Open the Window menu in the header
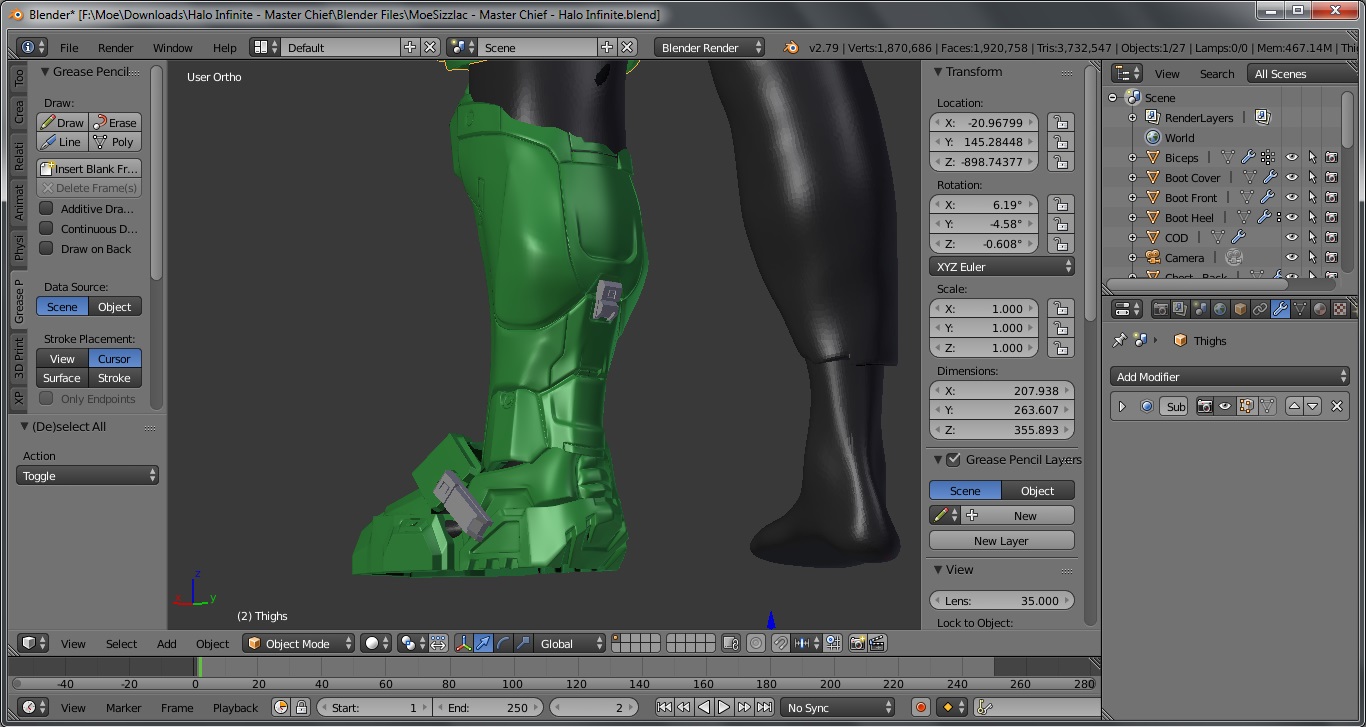The height and width of the screenshot is (727, 1366). (x=172, y=47)
